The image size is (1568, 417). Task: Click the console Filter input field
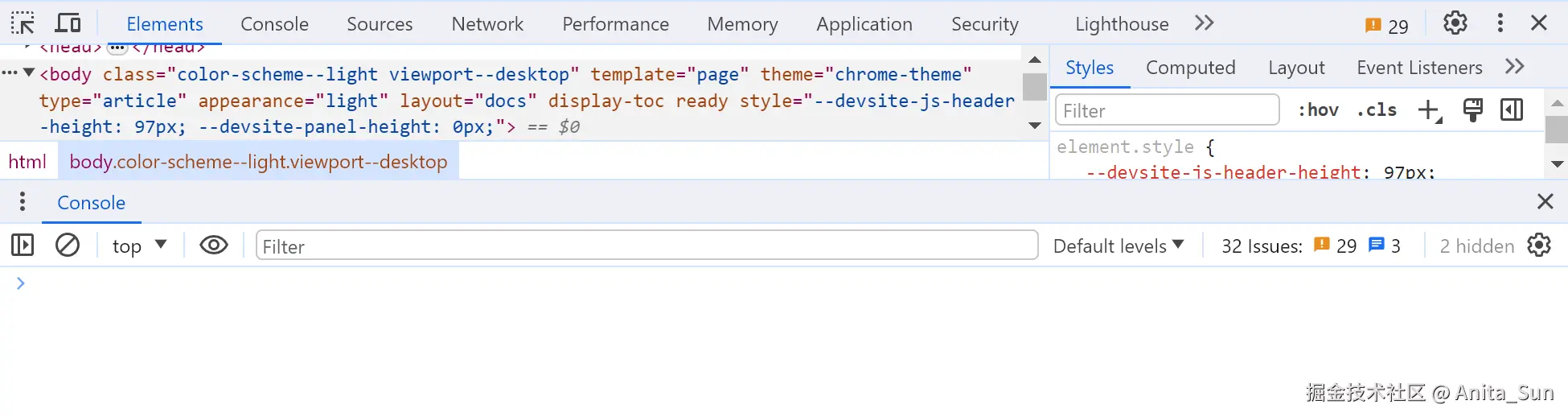pyautogui.click(x=646, y=246)
